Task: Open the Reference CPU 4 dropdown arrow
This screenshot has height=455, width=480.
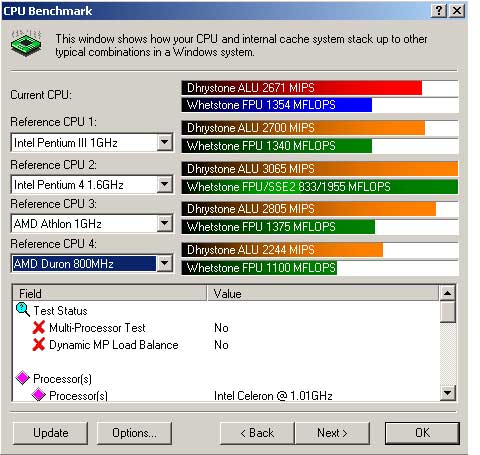Action: (x=164, y=263)
